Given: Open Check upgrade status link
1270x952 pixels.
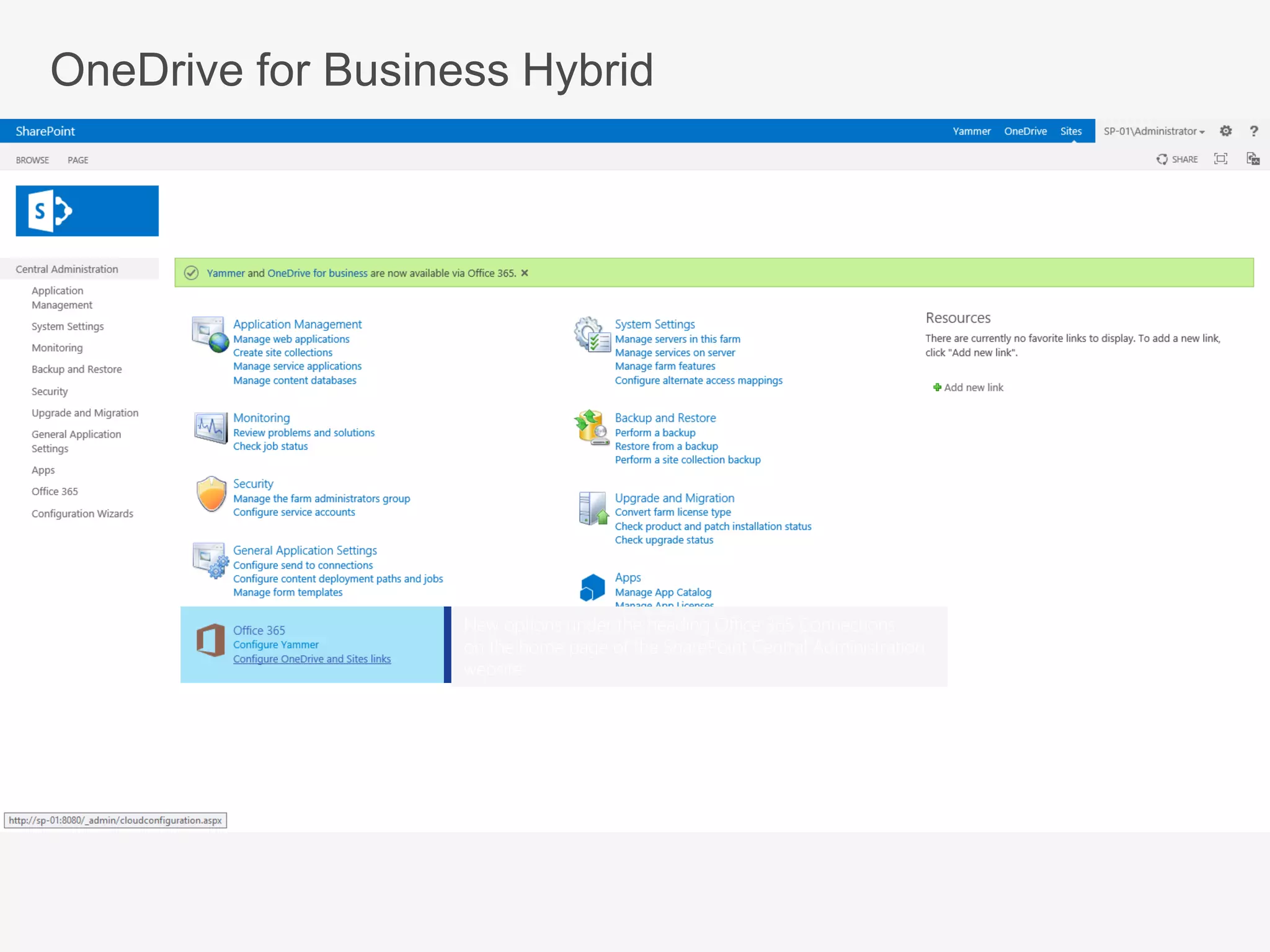Looking at the screenshot, I should coord(664,540).
